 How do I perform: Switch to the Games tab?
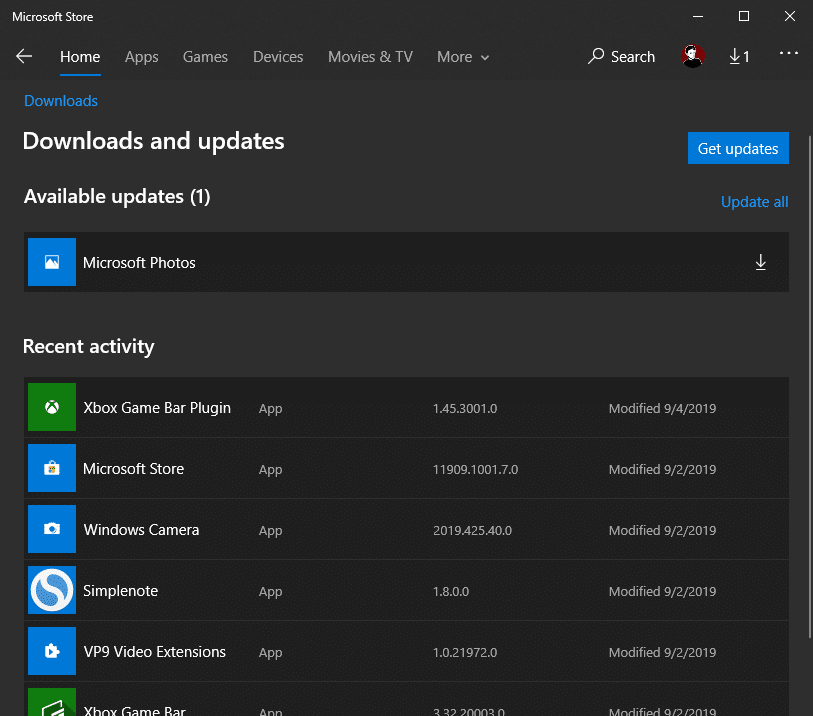205,57
